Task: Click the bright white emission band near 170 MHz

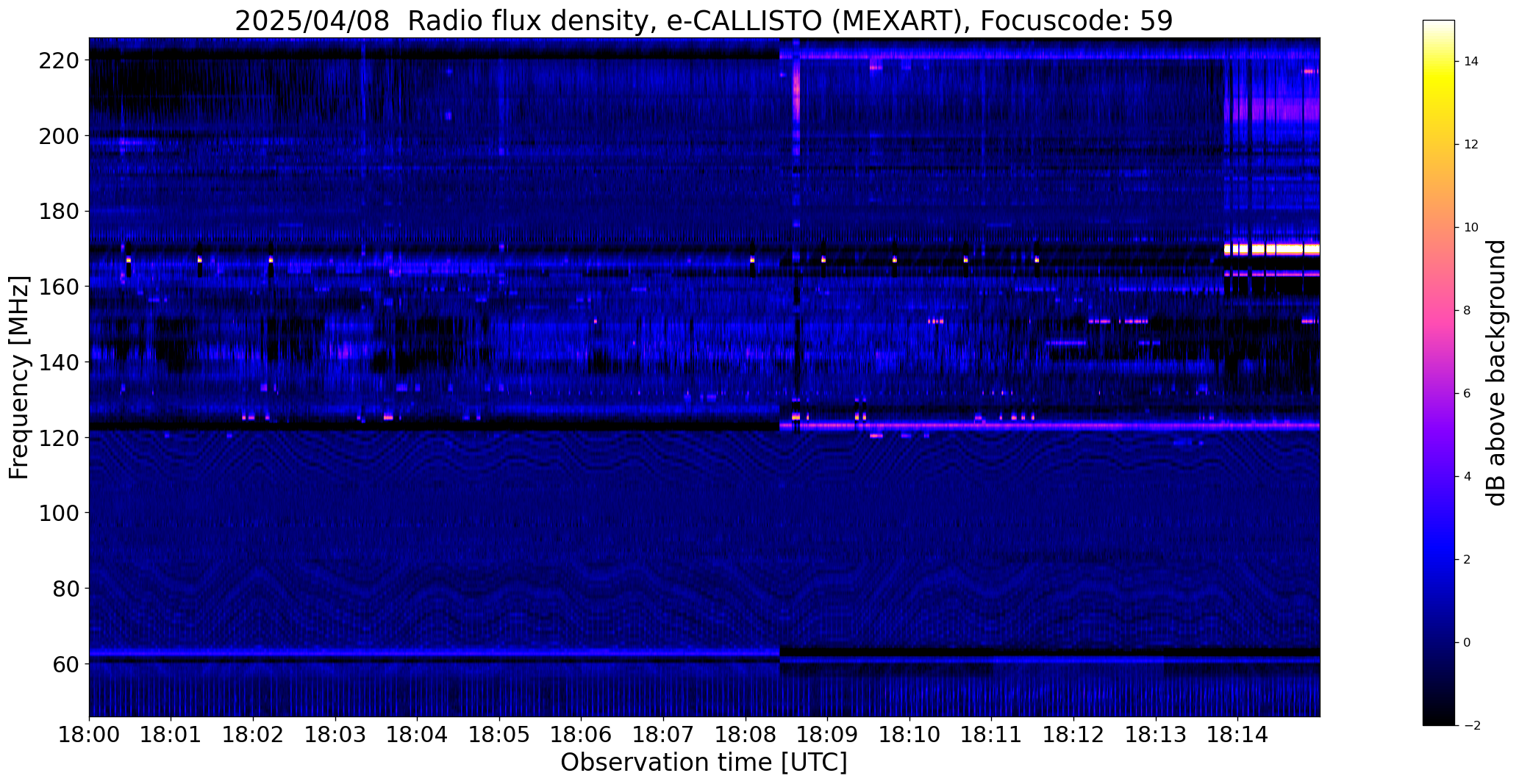Action: point(1272,250)
